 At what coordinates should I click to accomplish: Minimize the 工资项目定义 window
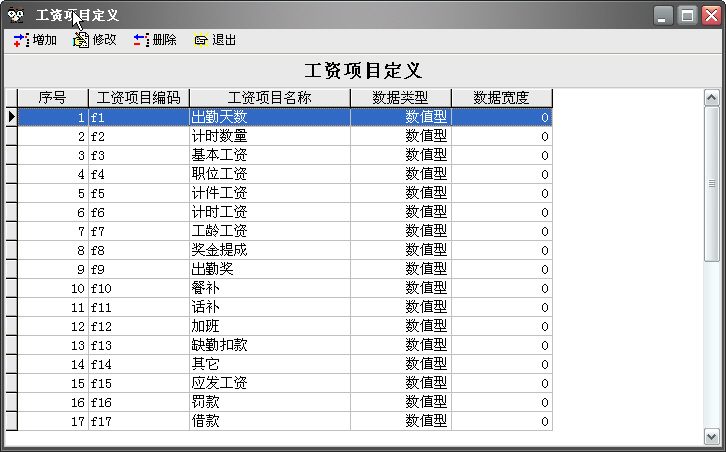coord(663,16)
